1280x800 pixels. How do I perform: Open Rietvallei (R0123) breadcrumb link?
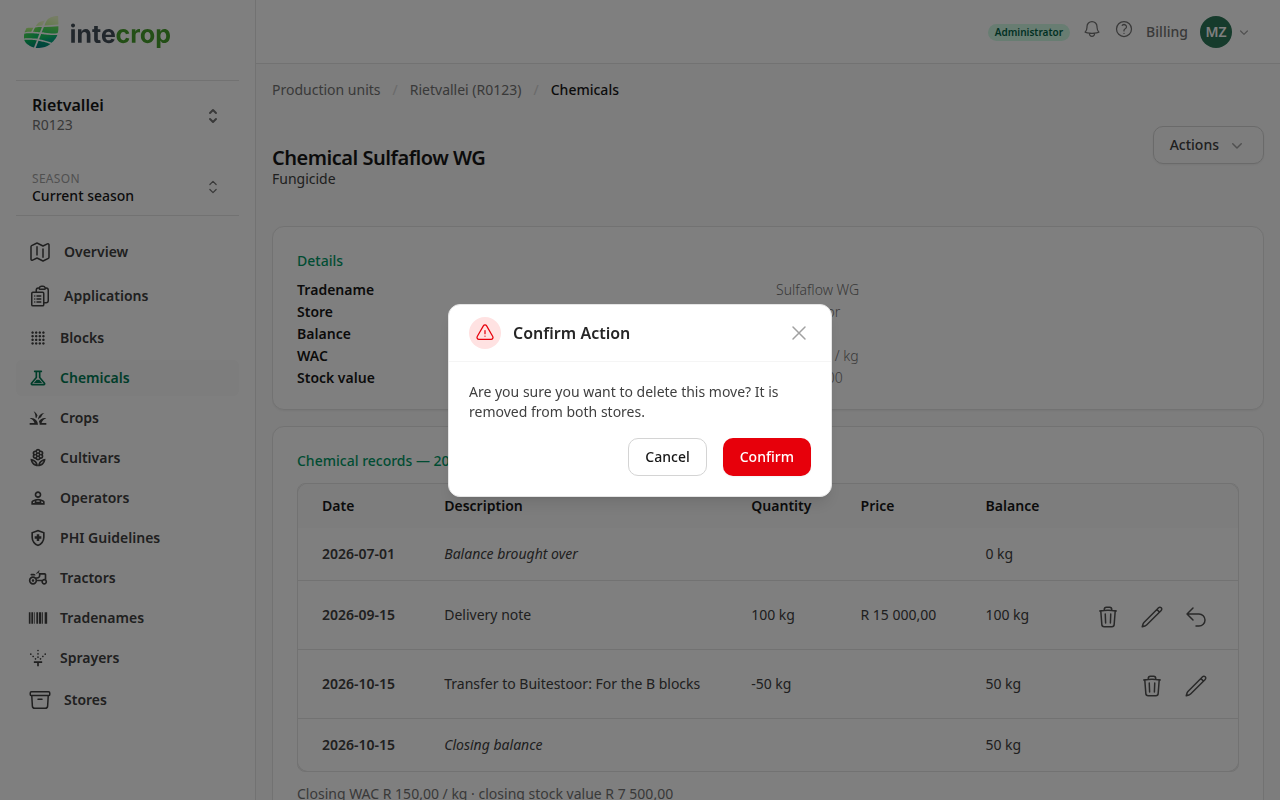coord(466,90)
